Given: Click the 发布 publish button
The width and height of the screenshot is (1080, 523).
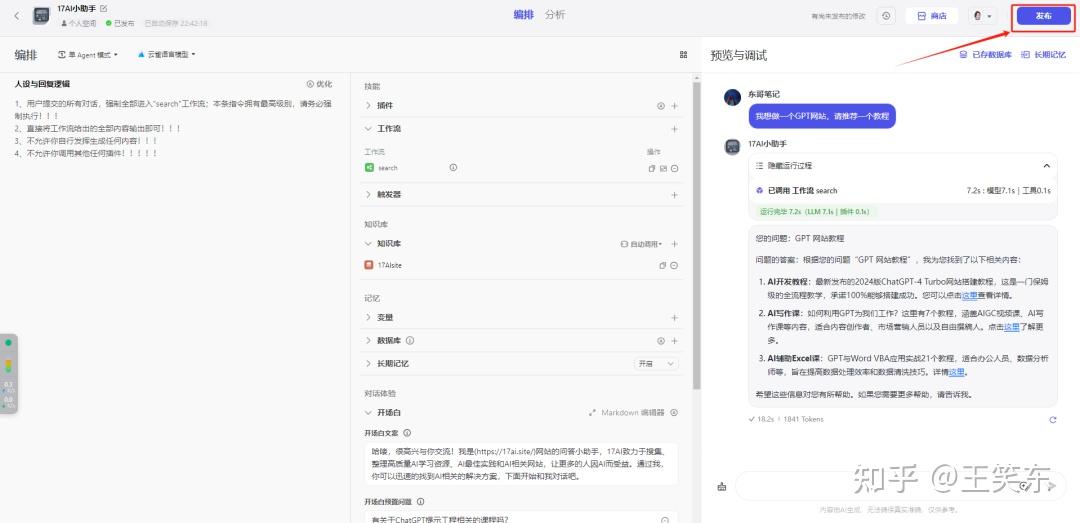Looking at the screenshot, I should point(1043,16).
